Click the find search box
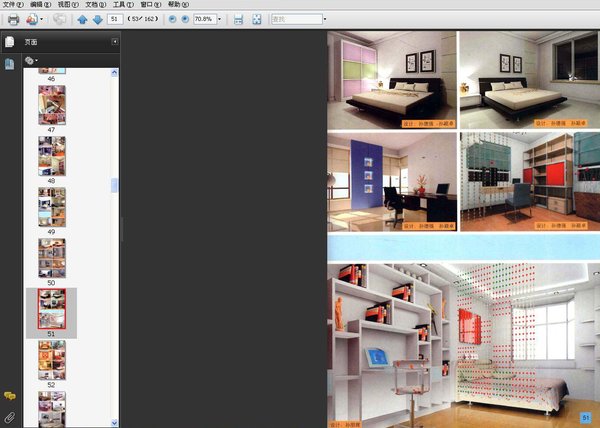This screenshot has width=600, height=428. 297,19
